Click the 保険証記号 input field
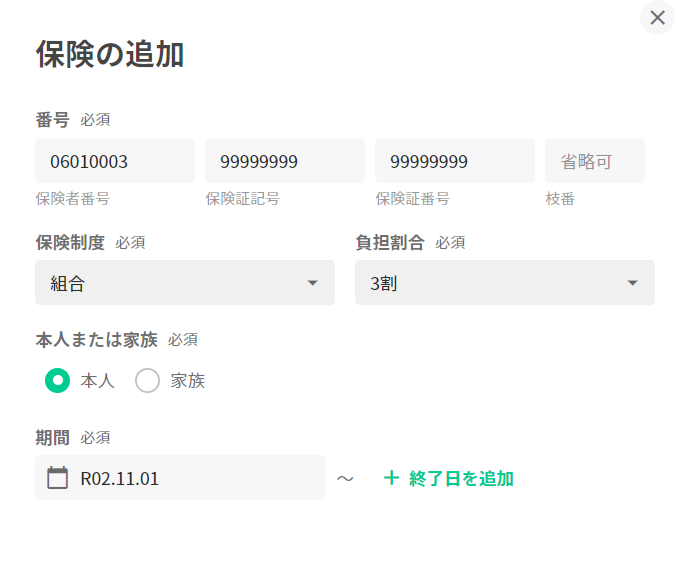Viewport: 693px width, 570px height. point(285,161)
